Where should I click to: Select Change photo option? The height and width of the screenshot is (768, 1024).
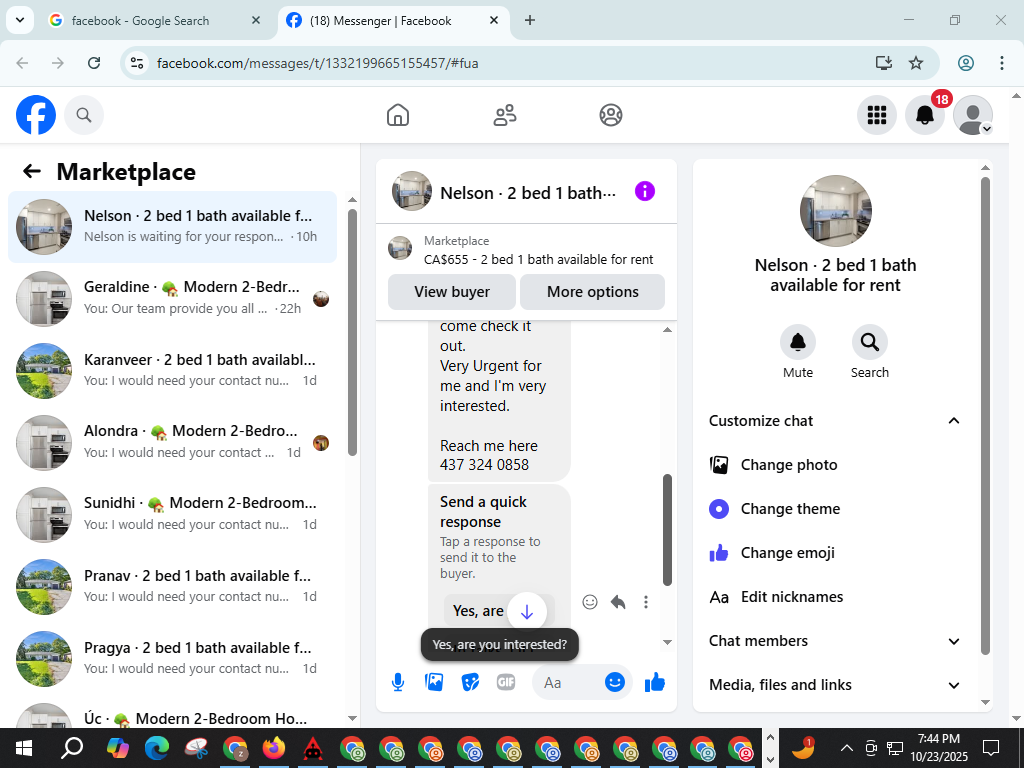tap(835, 465)
